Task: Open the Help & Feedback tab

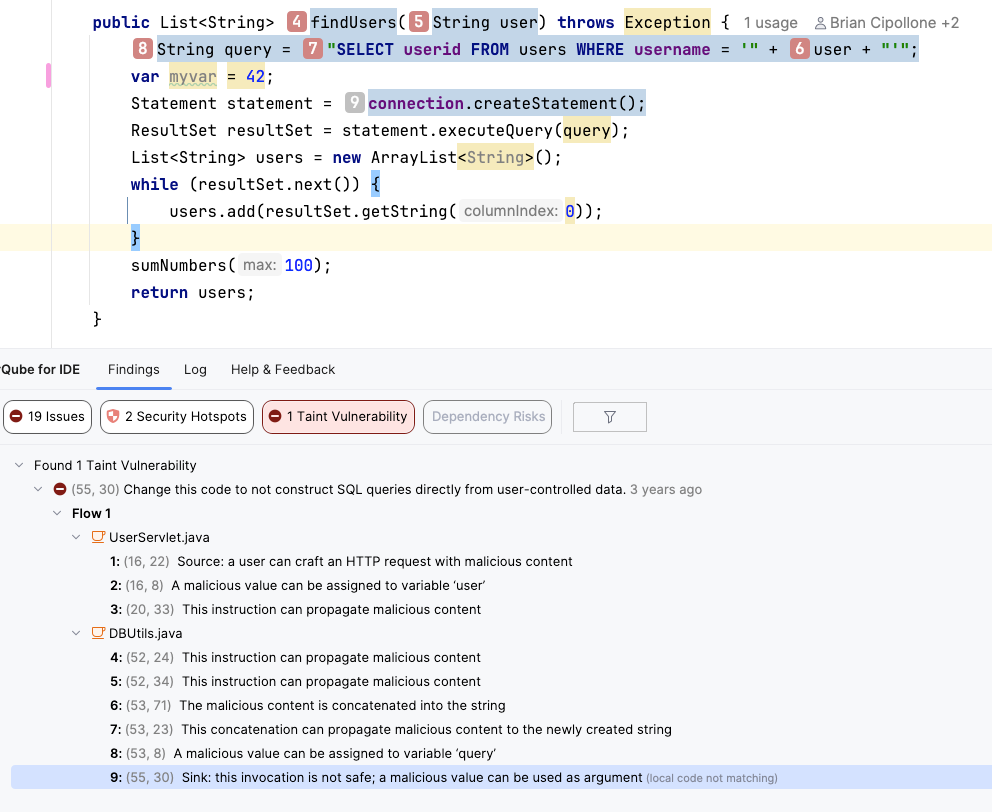Action: click(283, 369)
